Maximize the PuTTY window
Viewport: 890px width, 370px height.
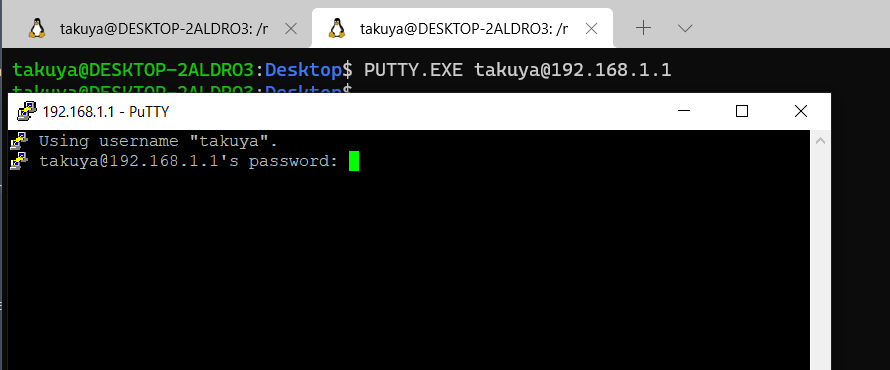pyautogui.click(x=741, y=111)
